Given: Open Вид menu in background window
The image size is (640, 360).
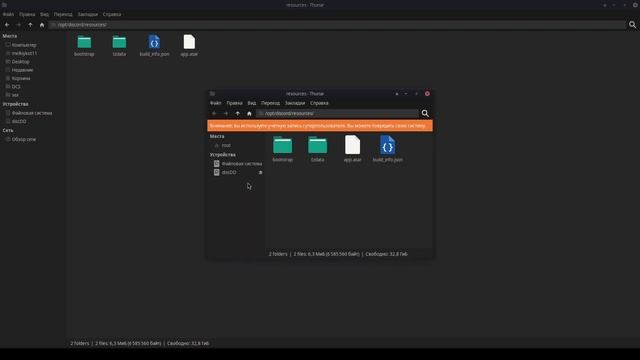Looking at the screenshot, I should 44,14.
